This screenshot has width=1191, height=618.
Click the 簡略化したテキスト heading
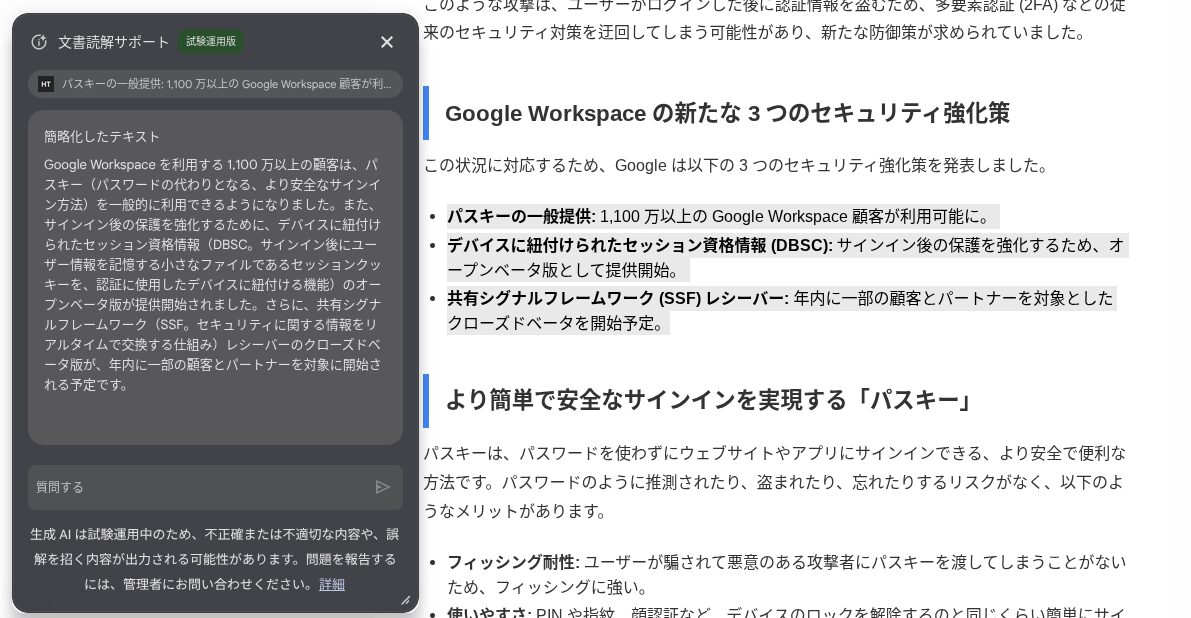click(x=102, y=137)
